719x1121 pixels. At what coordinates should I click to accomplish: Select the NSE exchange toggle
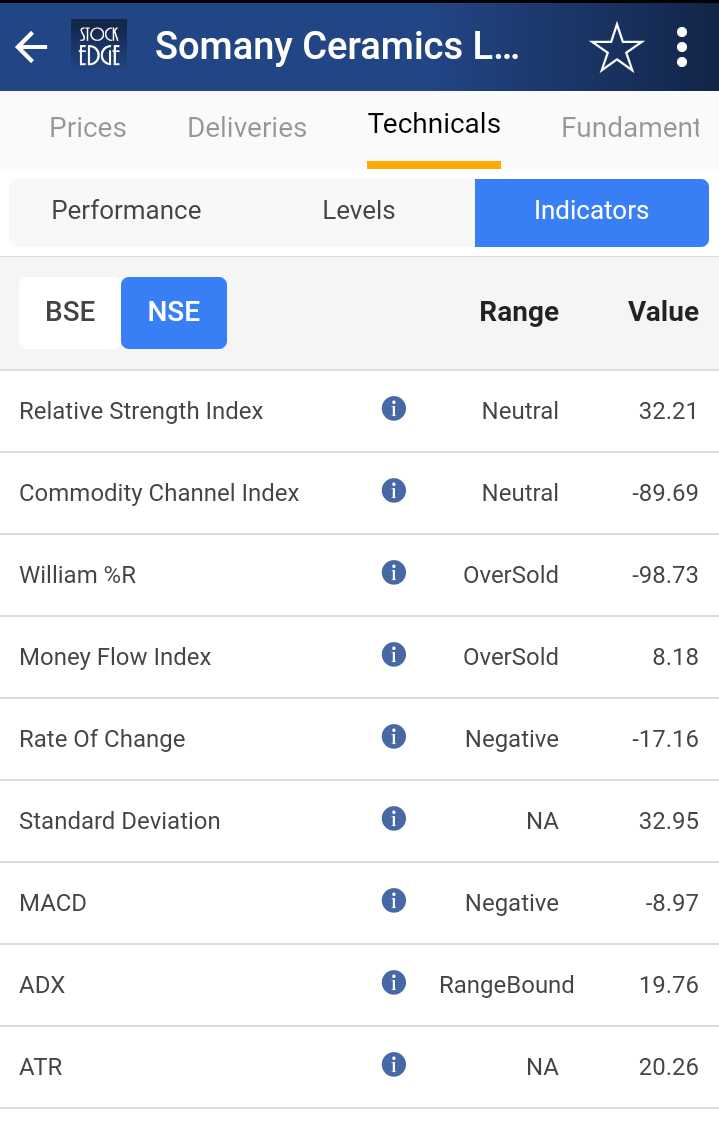pyautogui.click(x=174, y=312)
